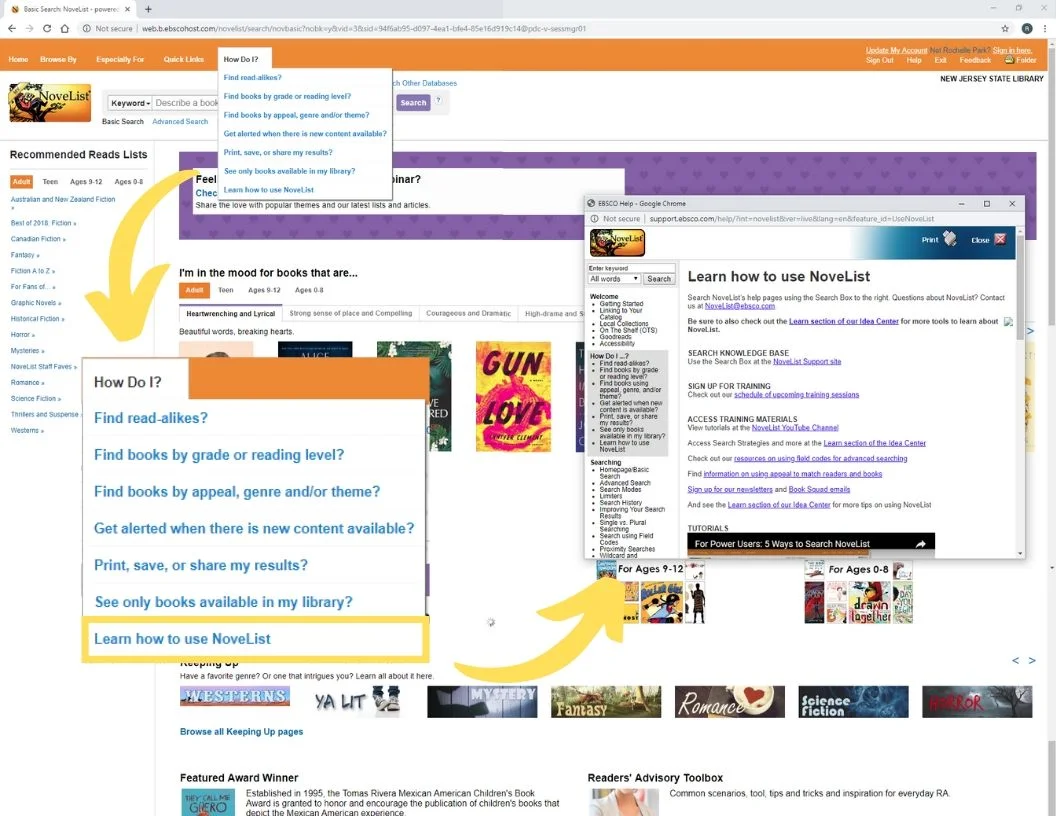Open the Quick Links menu
1056x816 pixels.
point(183,59)
